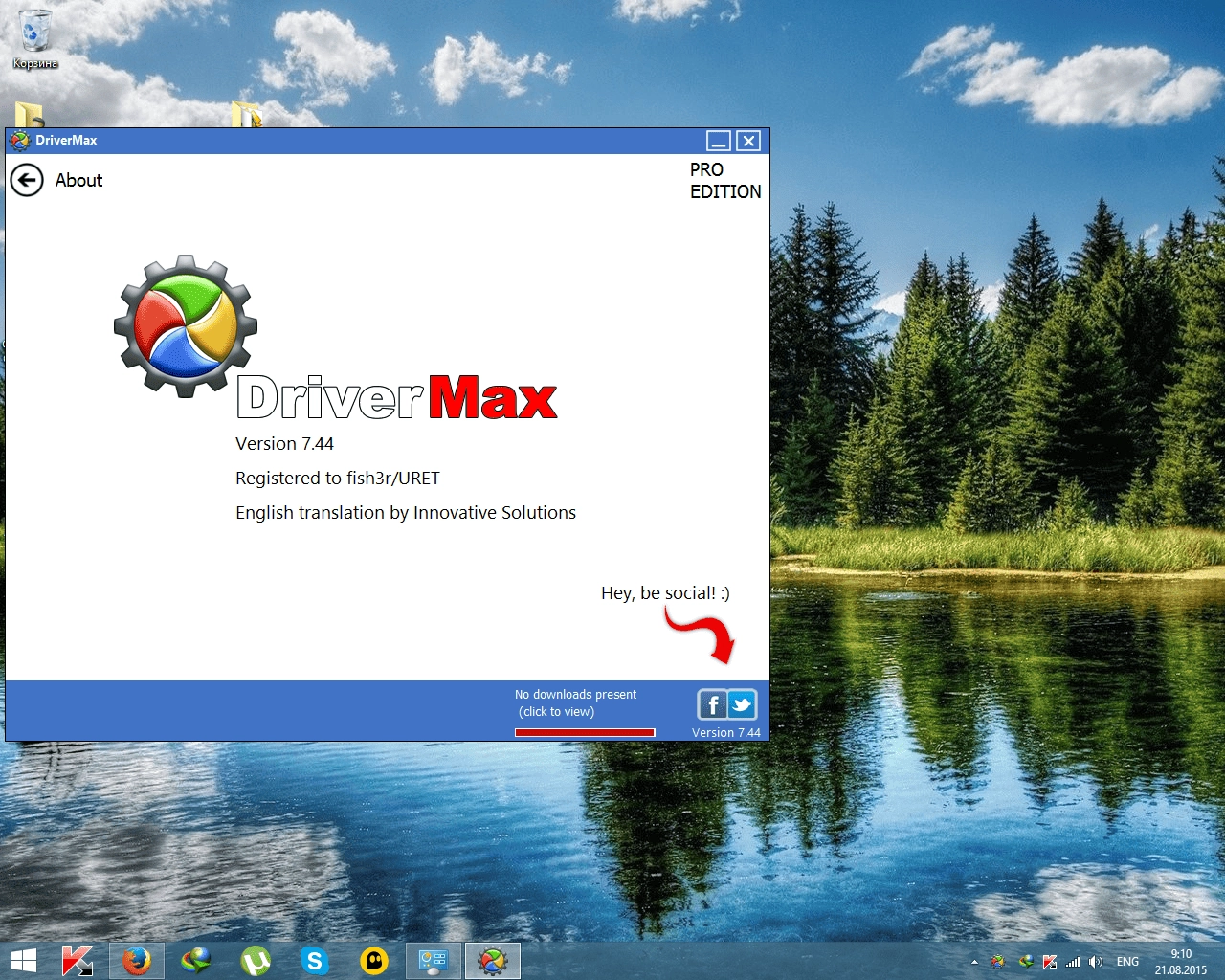Open Internet Download Manager taskbar icon
This screenshot has height=980, width=1225.
click(x=196, y=961)
